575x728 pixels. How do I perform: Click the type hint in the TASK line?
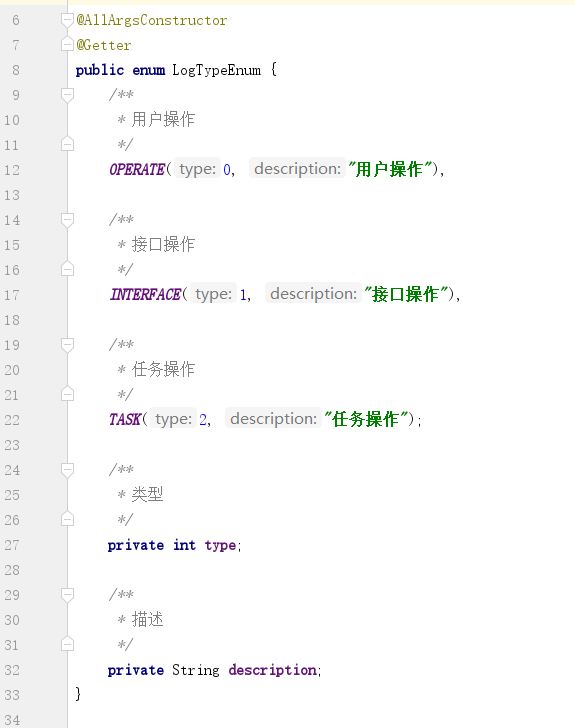pos(173,419)
